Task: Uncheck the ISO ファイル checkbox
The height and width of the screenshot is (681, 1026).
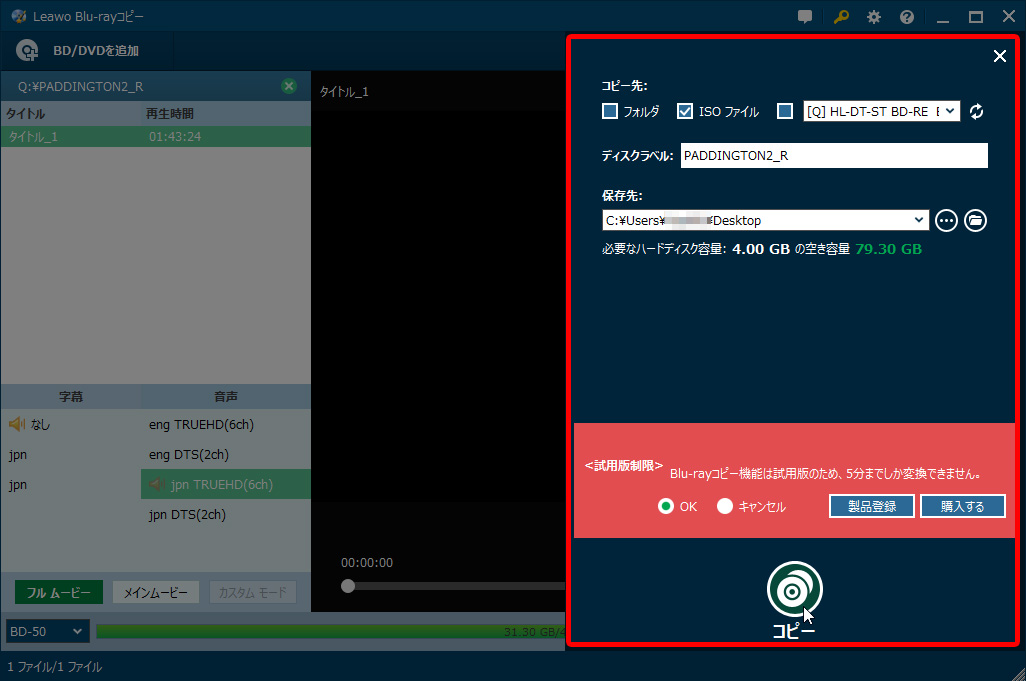Action: click(685, 112)
